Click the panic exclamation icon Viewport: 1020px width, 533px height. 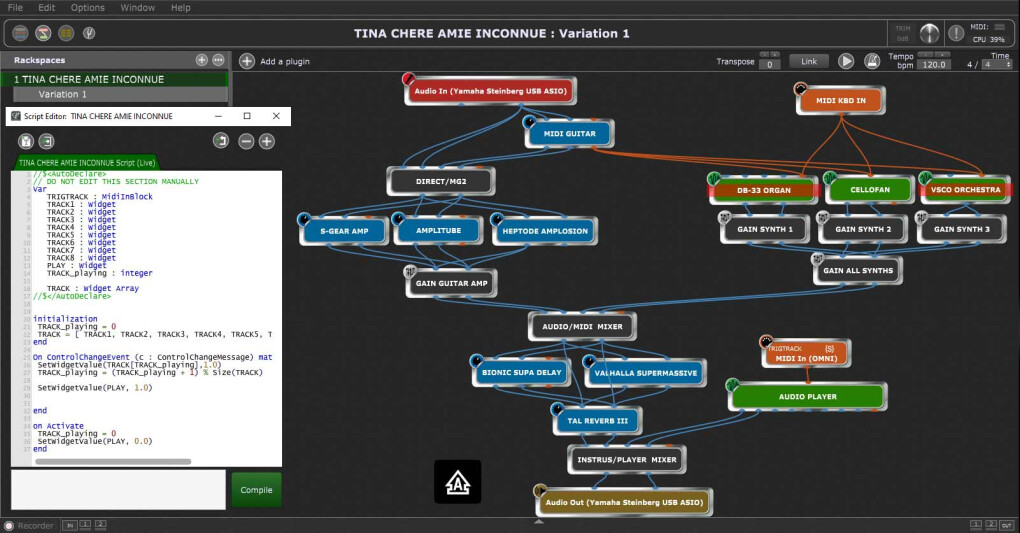pyautogui.click(x=956, y=33)
